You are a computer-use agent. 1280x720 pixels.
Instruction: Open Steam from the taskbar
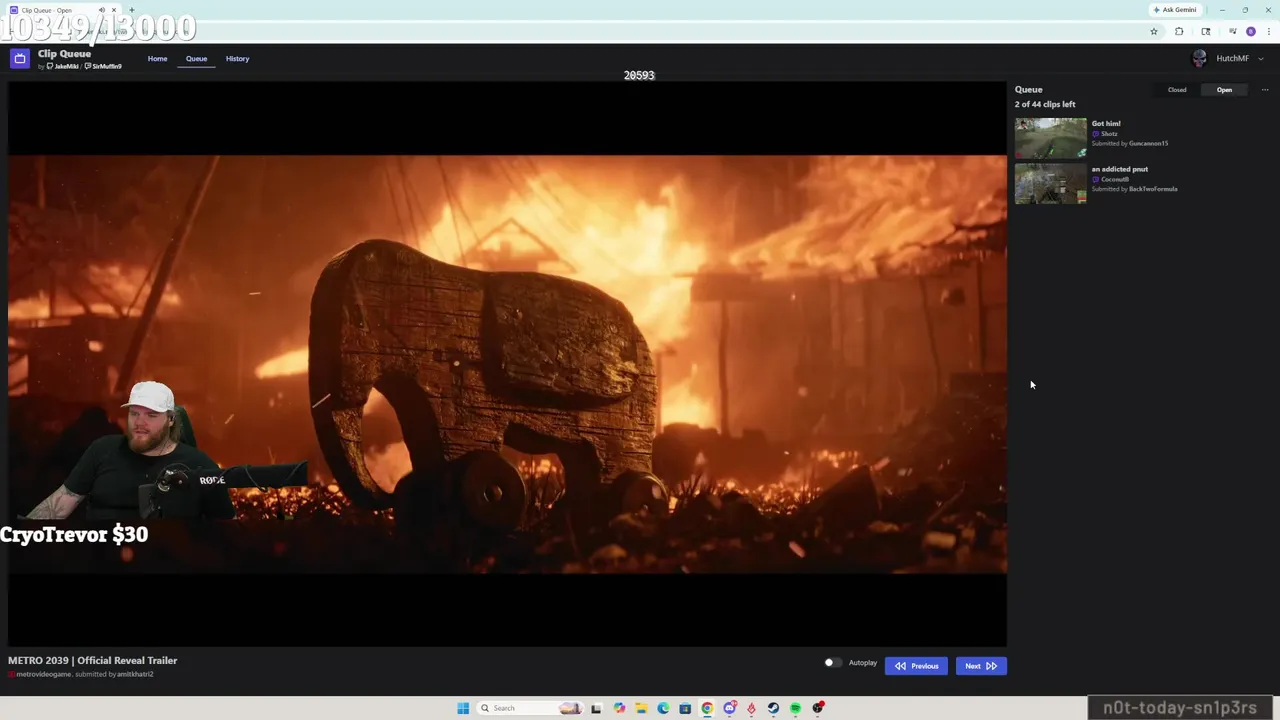(x=773, y=708)
